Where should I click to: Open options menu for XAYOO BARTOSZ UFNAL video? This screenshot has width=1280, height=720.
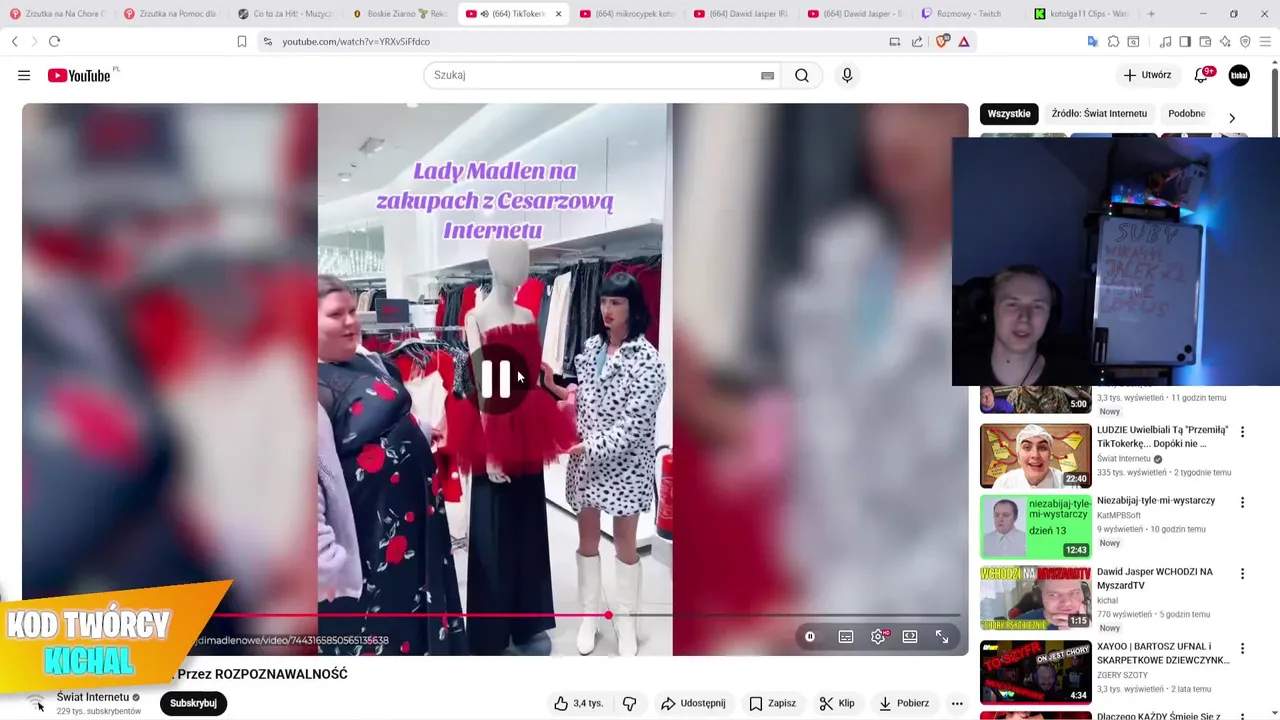pyautogui.click(x=1242, y=649)
